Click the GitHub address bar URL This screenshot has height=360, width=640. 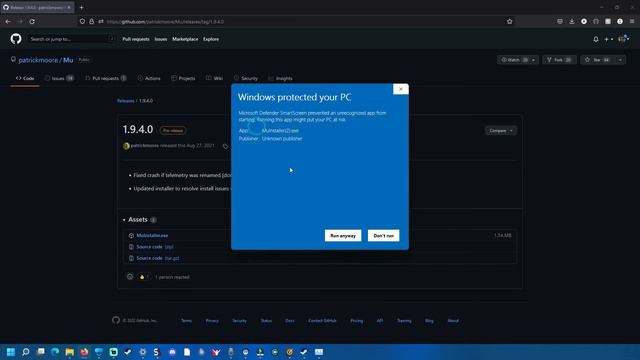(x=165, y=22)
